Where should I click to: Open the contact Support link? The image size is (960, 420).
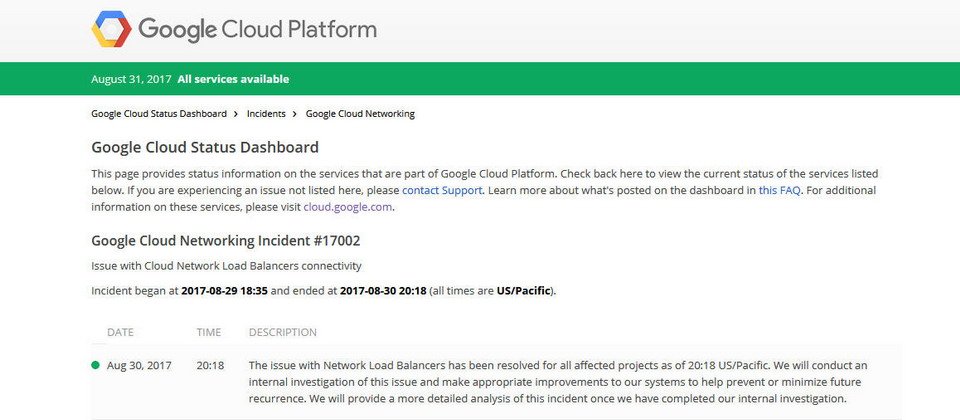click(x=442, y=190)
